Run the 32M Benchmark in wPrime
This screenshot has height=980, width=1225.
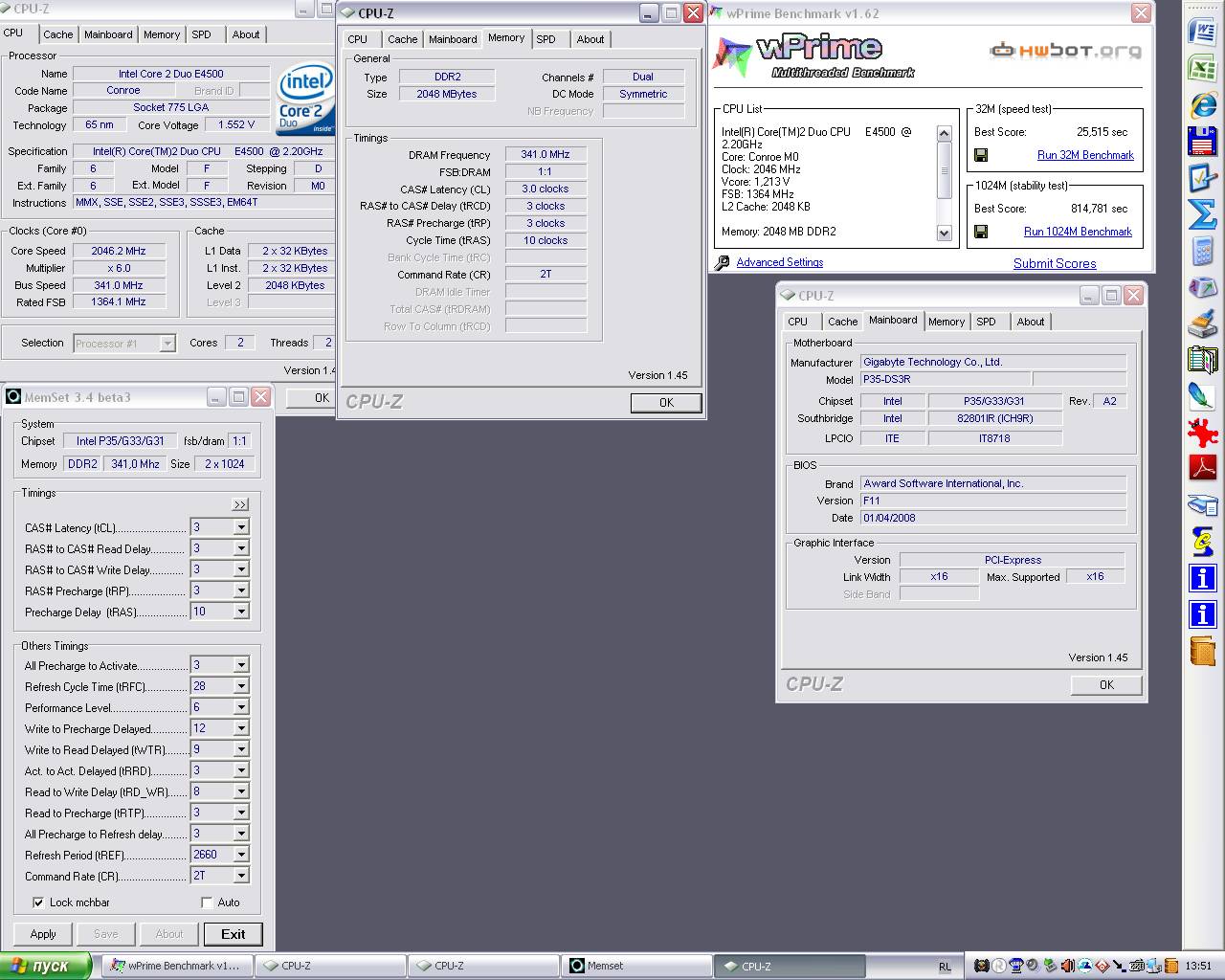tap(1085, 155)
